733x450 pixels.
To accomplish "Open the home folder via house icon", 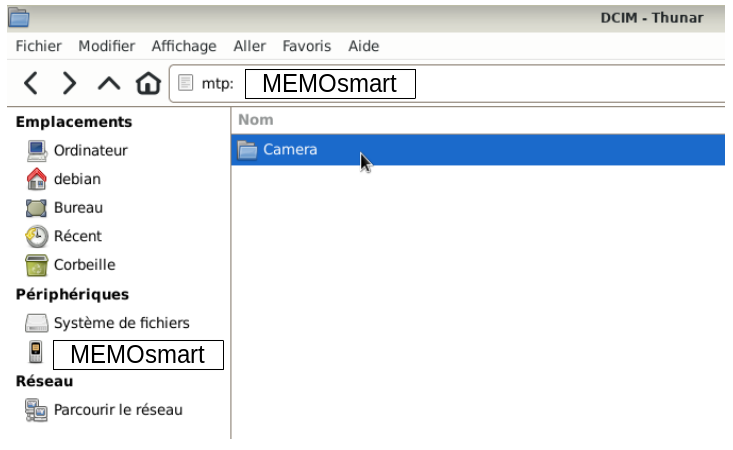I will pos(148,83).
